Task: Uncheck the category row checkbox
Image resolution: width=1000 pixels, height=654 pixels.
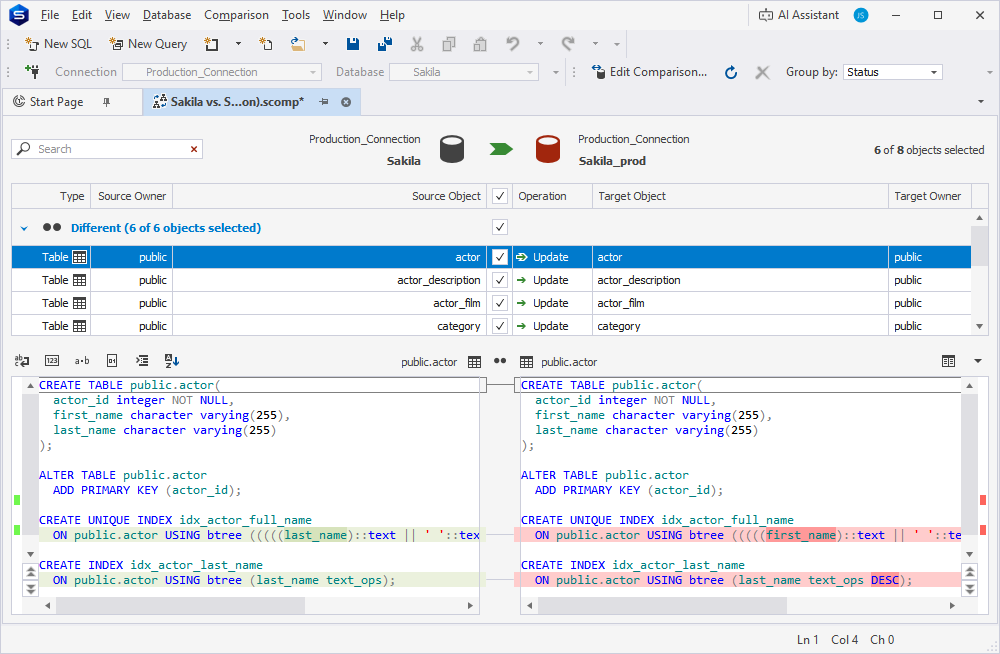Action: [x=500, y=326]
